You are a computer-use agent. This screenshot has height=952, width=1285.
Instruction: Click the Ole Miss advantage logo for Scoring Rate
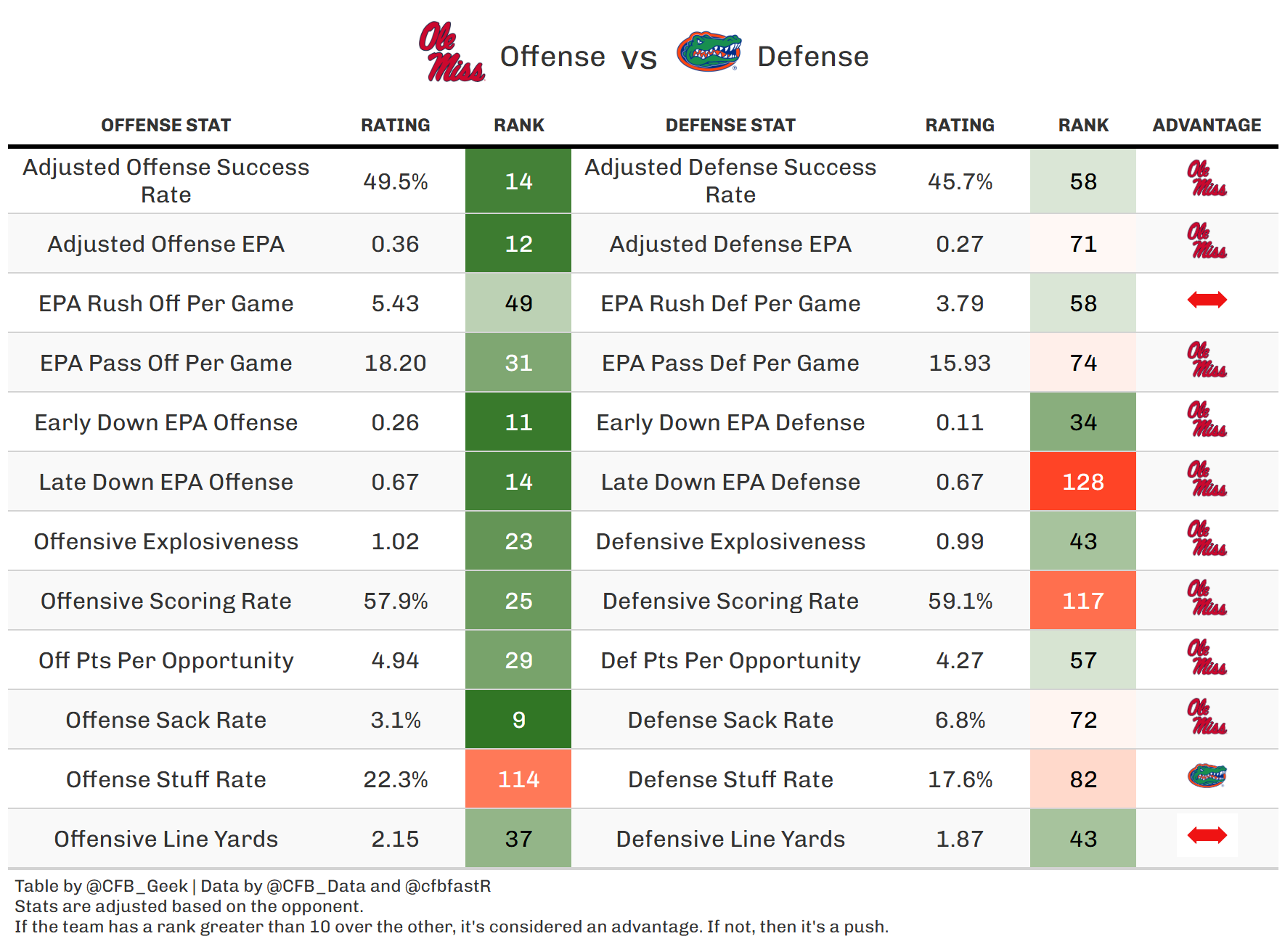coord(1207,599)
